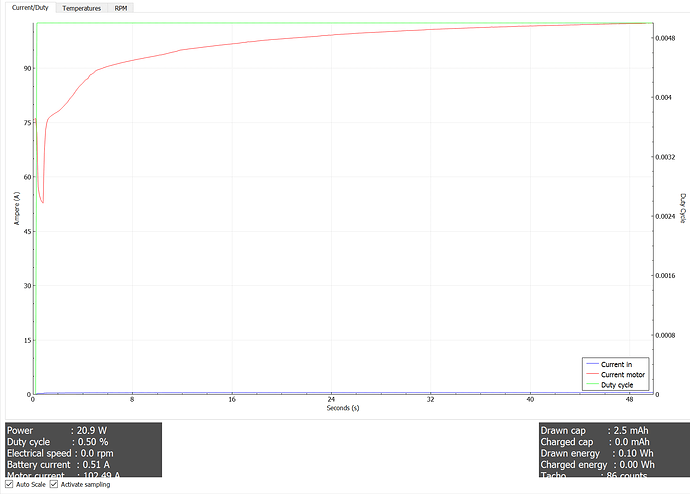
Task: Click the Seconds (s) axis title
Action: 343,408
